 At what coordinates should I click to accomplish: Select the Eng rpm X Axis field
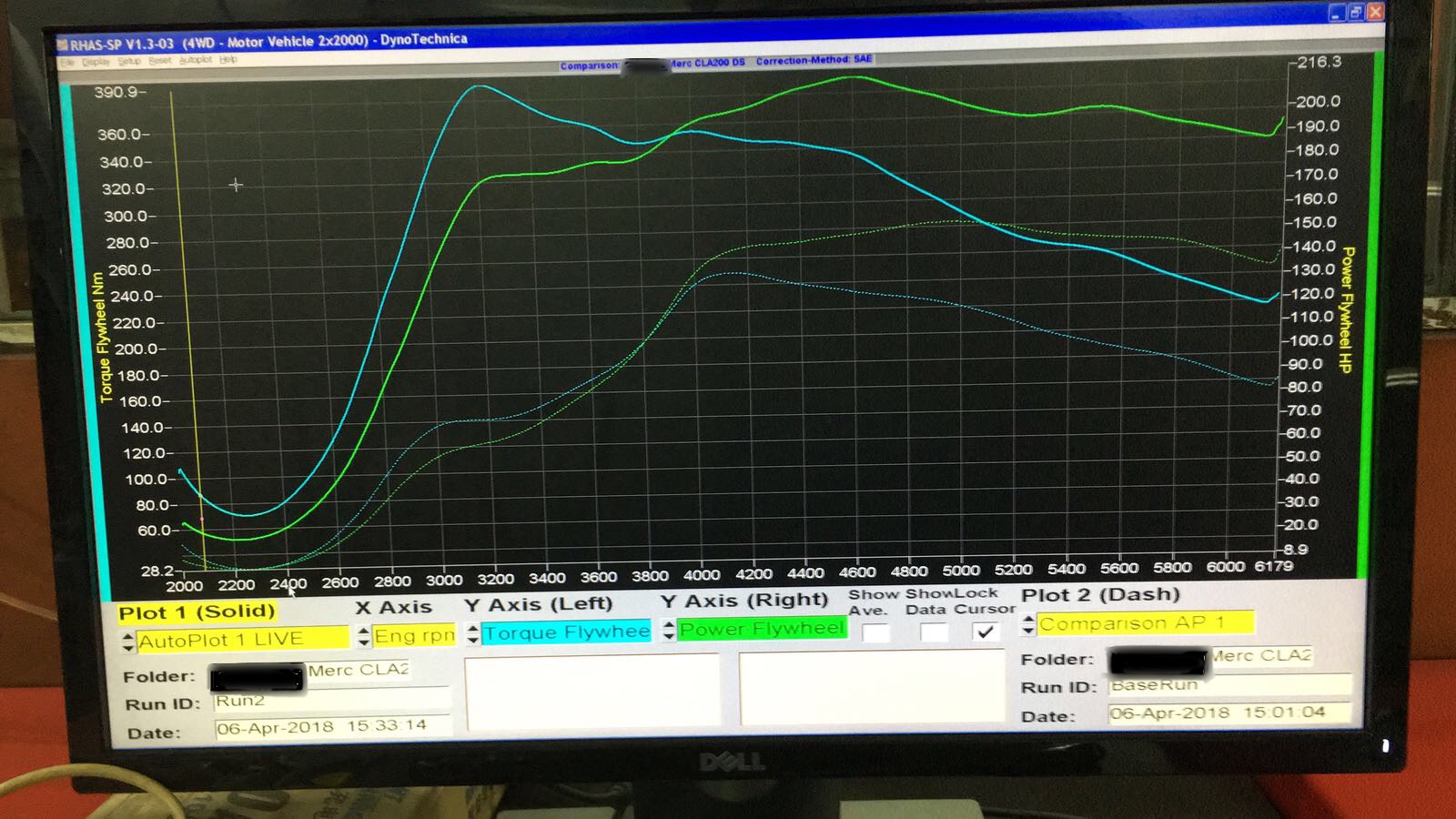(x=414, y=635)
